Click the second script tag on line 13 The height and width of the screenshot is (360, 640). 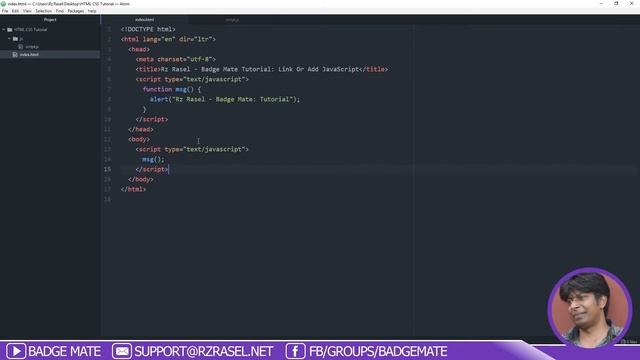click(x=192, y=149)
